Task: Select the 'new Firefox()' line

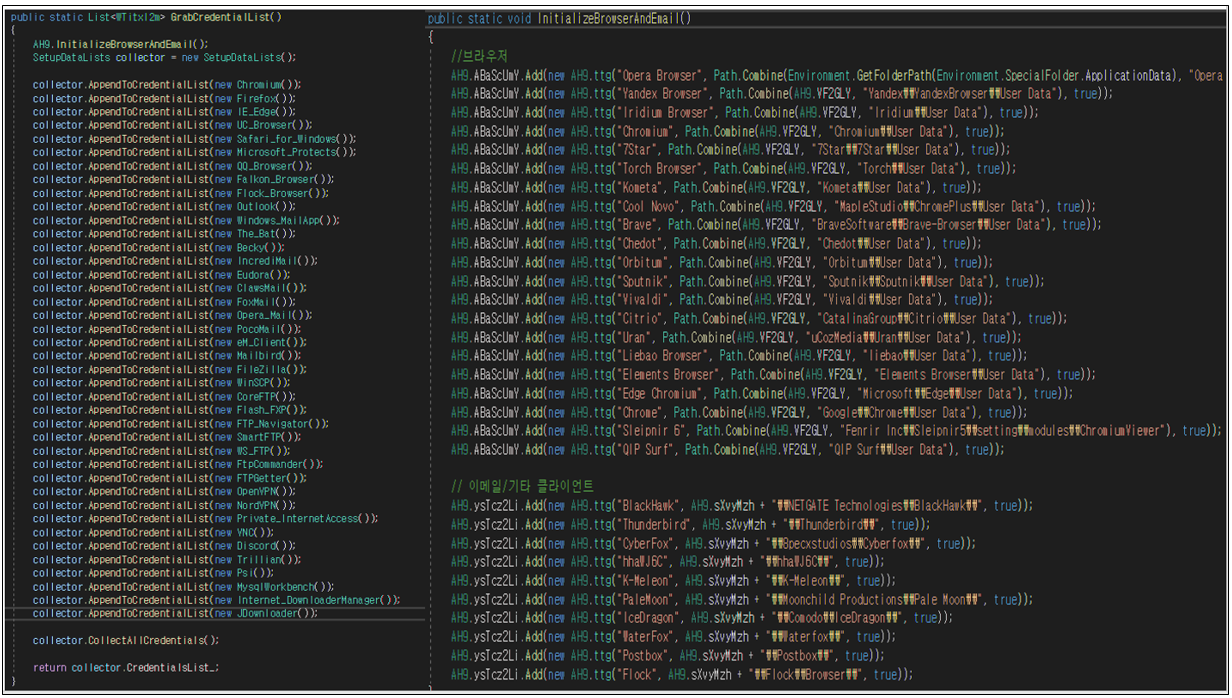Action: [164, 98]
